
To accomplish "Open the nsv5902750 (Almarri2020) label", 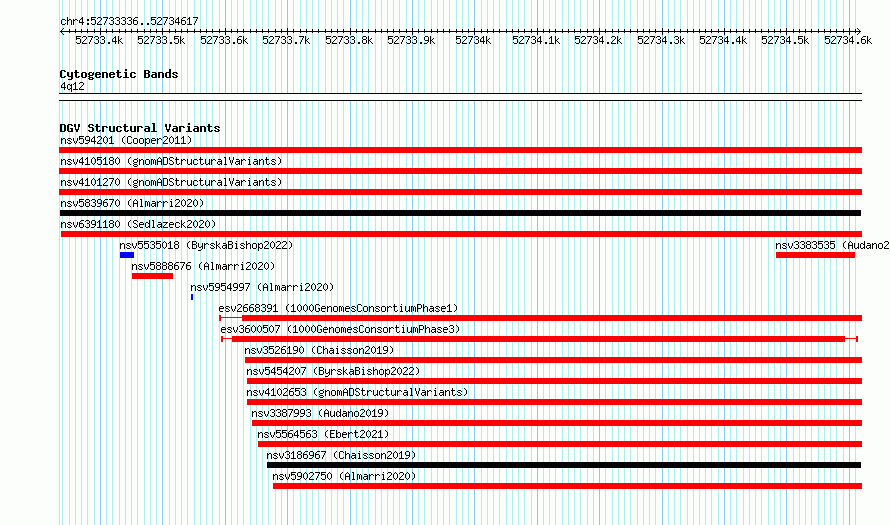I will coord(344,476).
